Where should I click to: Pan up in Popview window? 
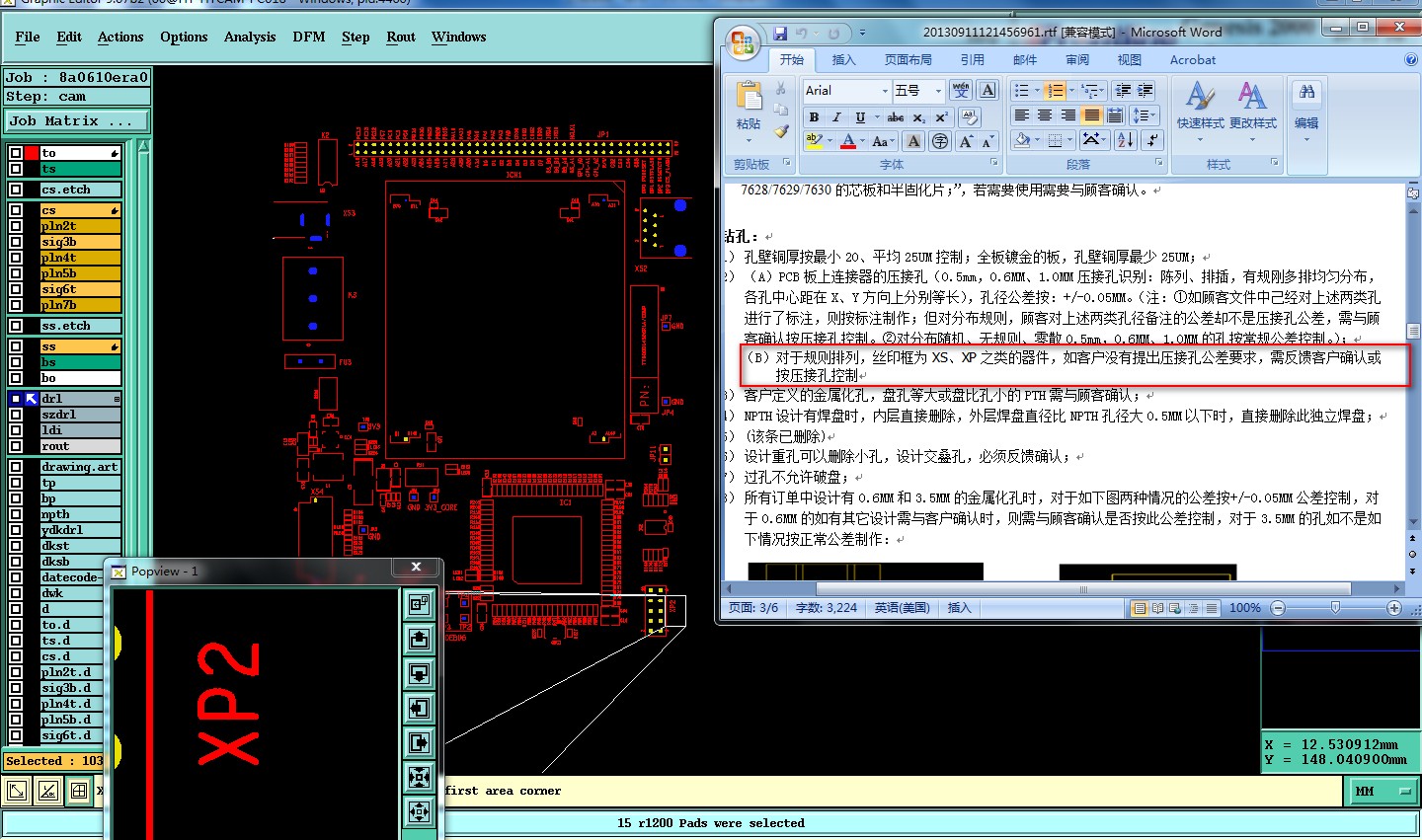(x=419, y=639)
